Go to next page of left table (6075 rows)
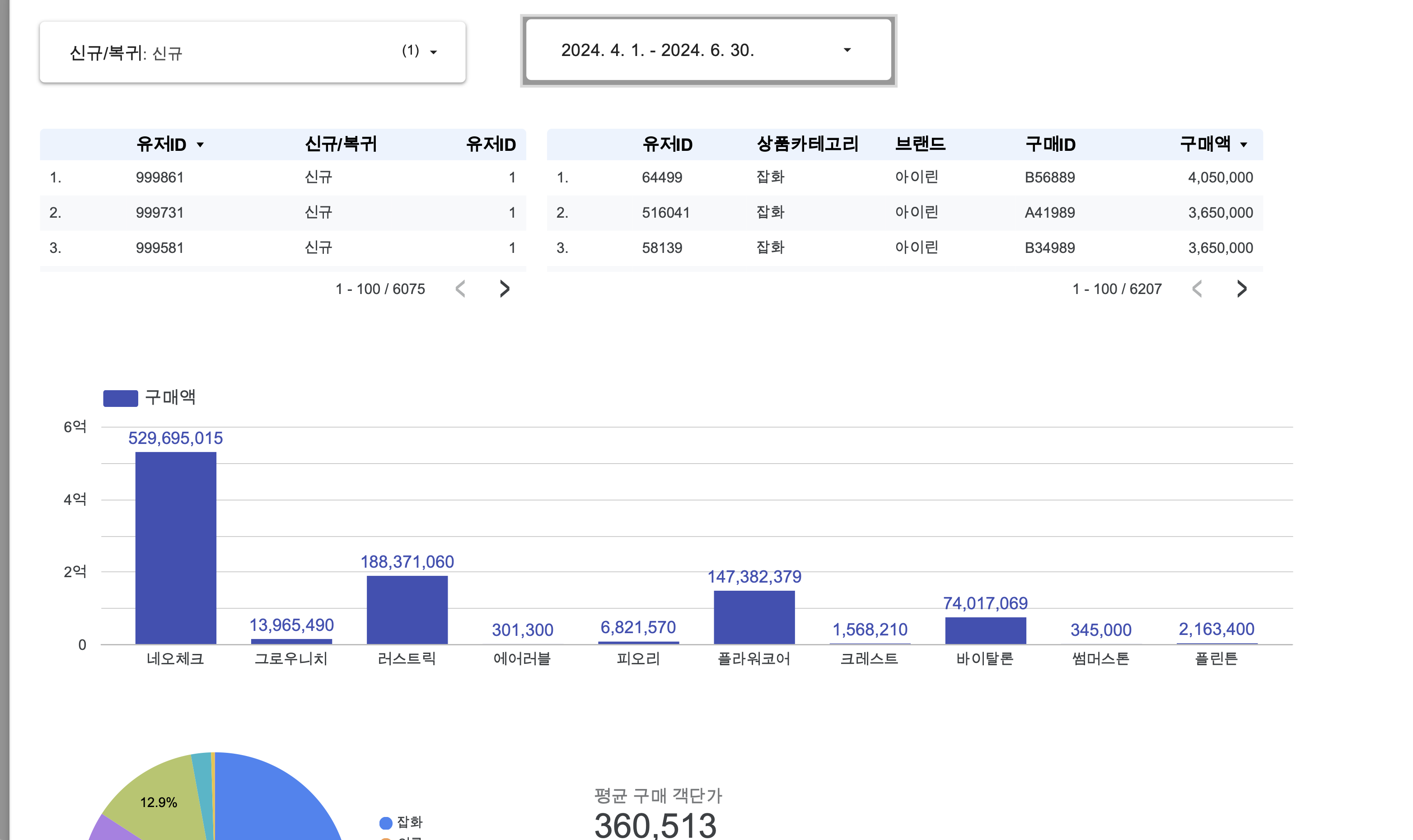Viewport: 1413px width, 840px height. 505,289
